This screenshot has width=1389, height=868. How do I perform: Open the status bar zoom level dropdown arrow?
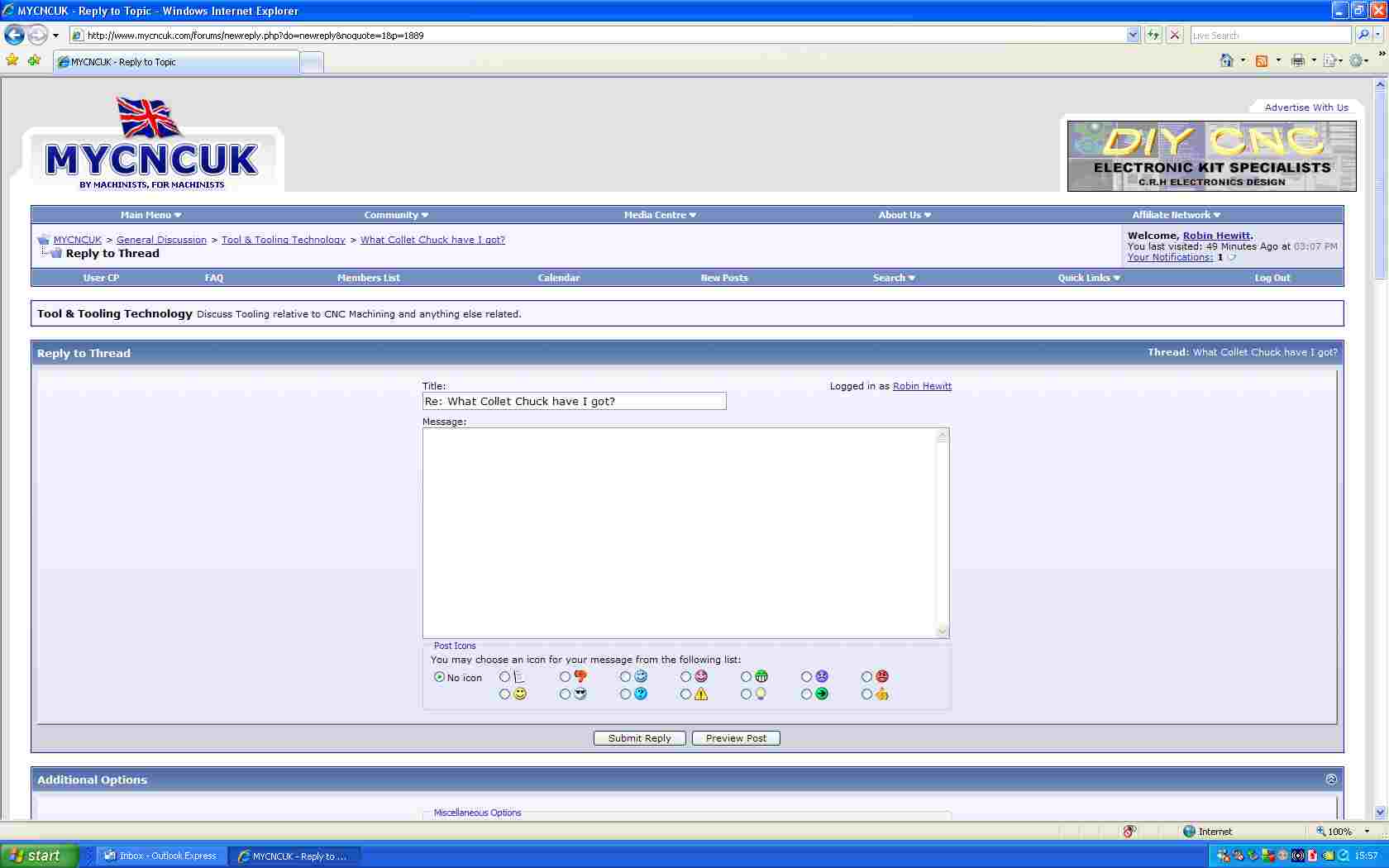(1367, 832)
